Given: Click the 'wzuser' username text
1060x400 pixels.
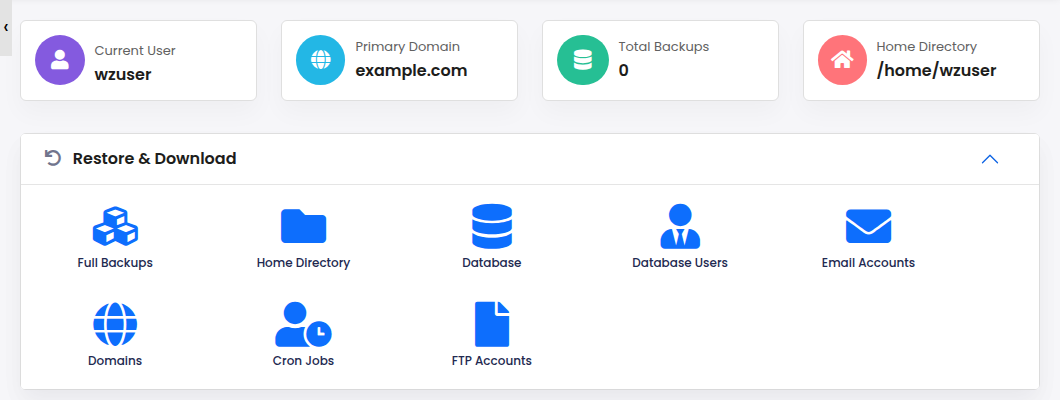Looking at the screenshot, I should coord(123,74).
